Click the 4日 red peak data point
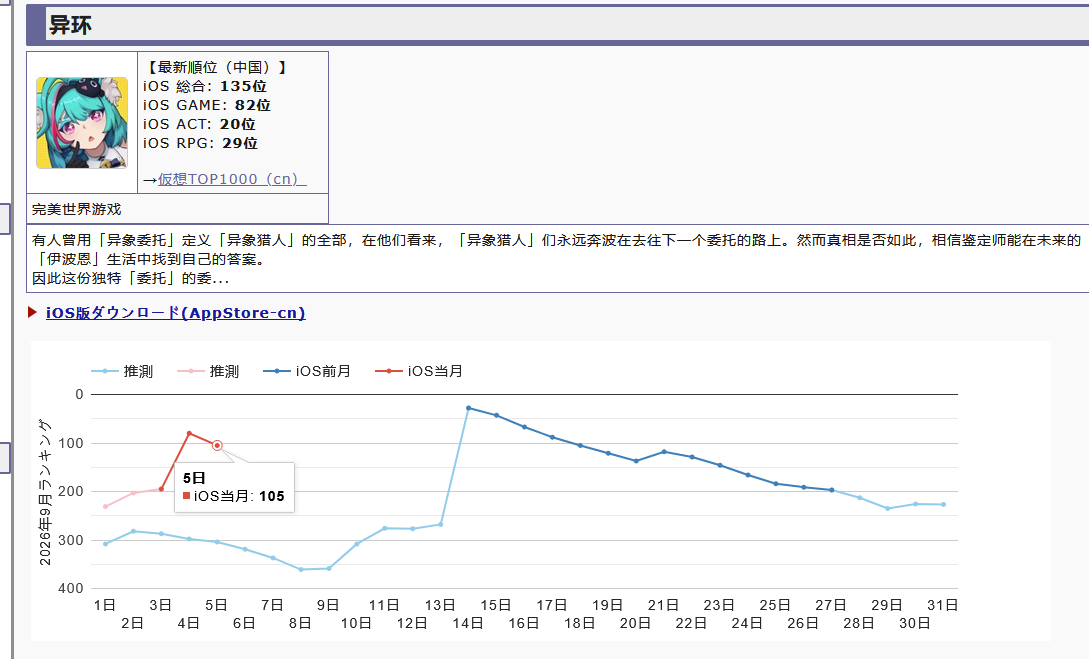 pyautogui.click(x=189, y=433)
